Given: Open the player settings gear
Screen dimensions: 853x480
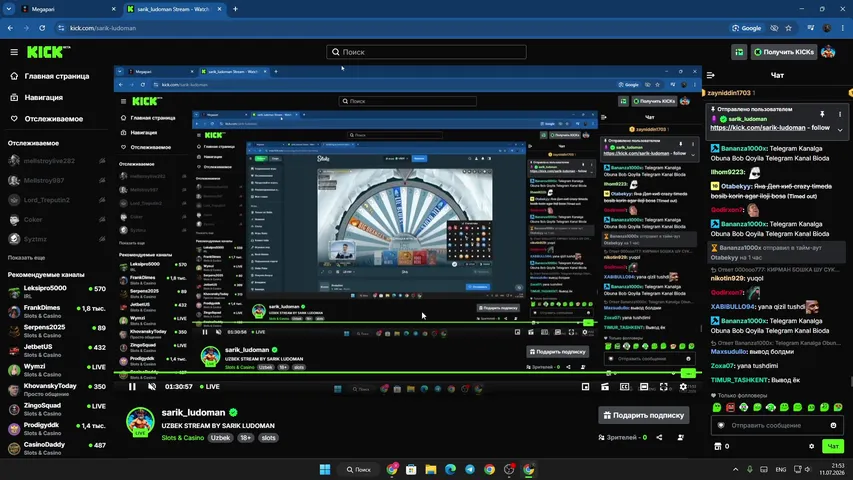Looking at the screenshot, I should pos(683,386).
